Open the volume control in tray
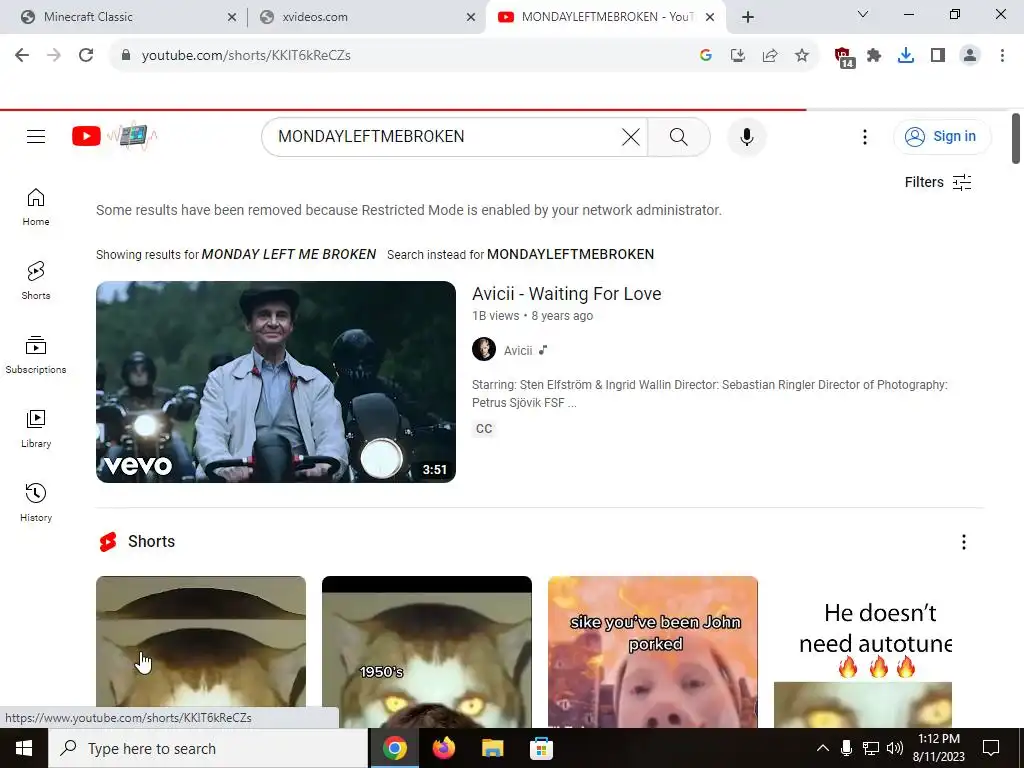This screenshot has height=768, width=1024. 895,748
